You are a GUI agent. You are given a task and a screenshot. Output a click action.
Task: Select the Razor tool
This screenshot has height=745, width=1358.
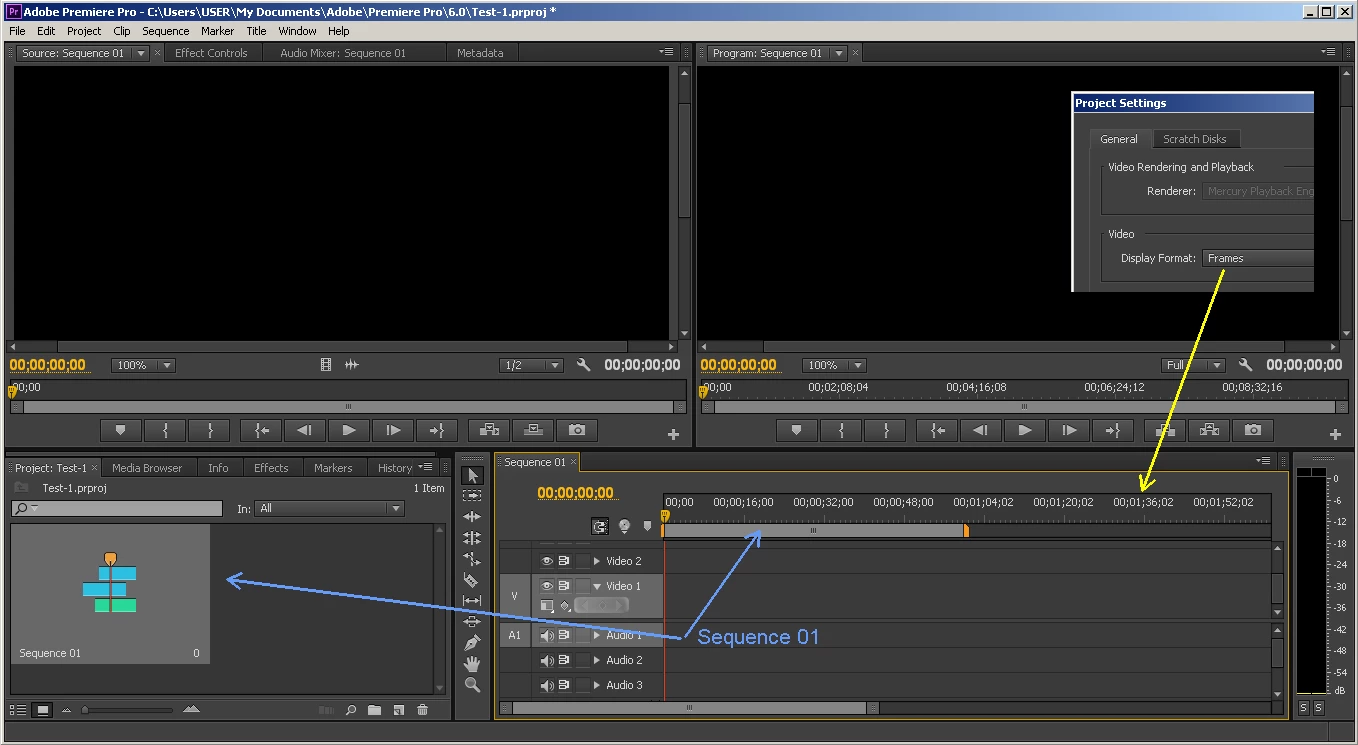coord(472,580)
